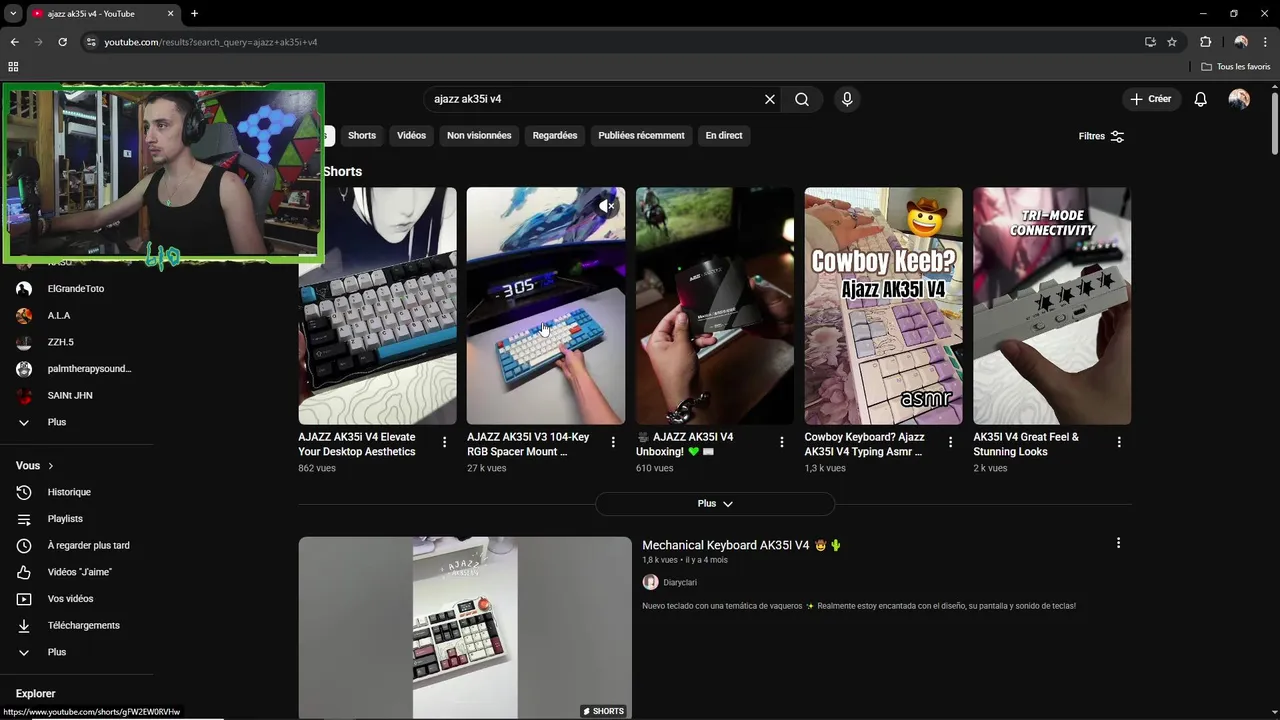The width and height of the screenshot is (1280, 720).
Task: Open the tab search dropdown arrow
Action: pyautogui.click(x=13, y=13)
